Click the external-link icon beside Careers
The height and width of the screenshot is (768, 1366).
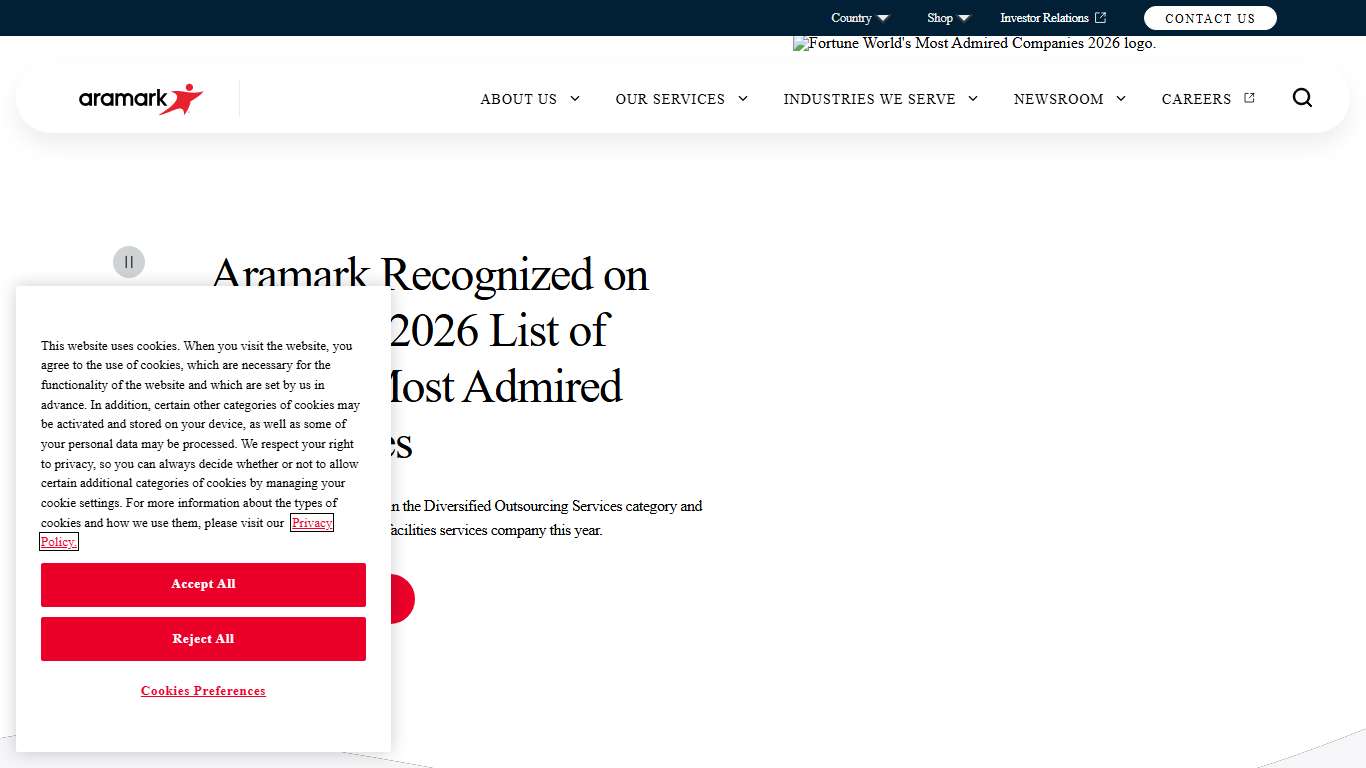1248,97
